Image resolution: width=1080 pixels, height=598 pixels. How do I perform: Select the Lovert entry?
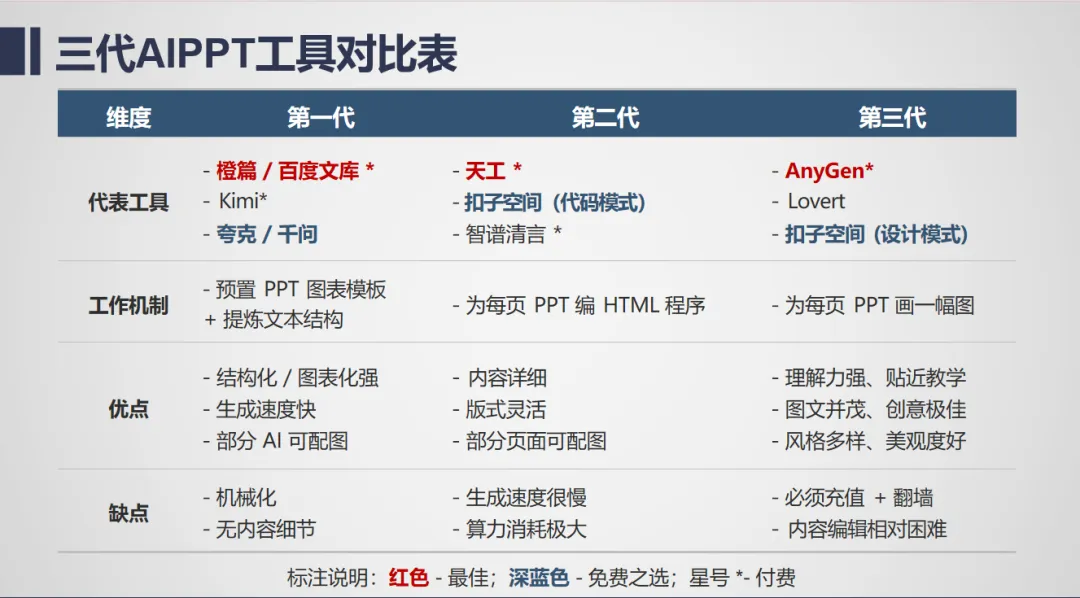(816, 201)
